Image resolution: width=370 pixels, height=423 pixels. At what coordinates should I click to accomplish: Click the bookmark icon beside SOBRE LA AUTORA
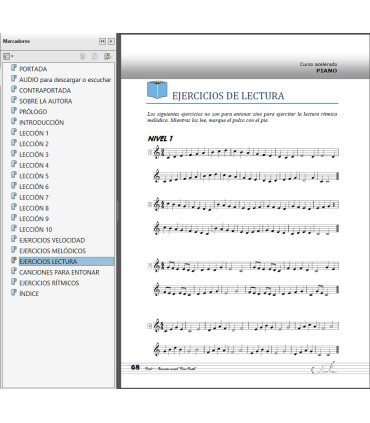tap(14, 100)
